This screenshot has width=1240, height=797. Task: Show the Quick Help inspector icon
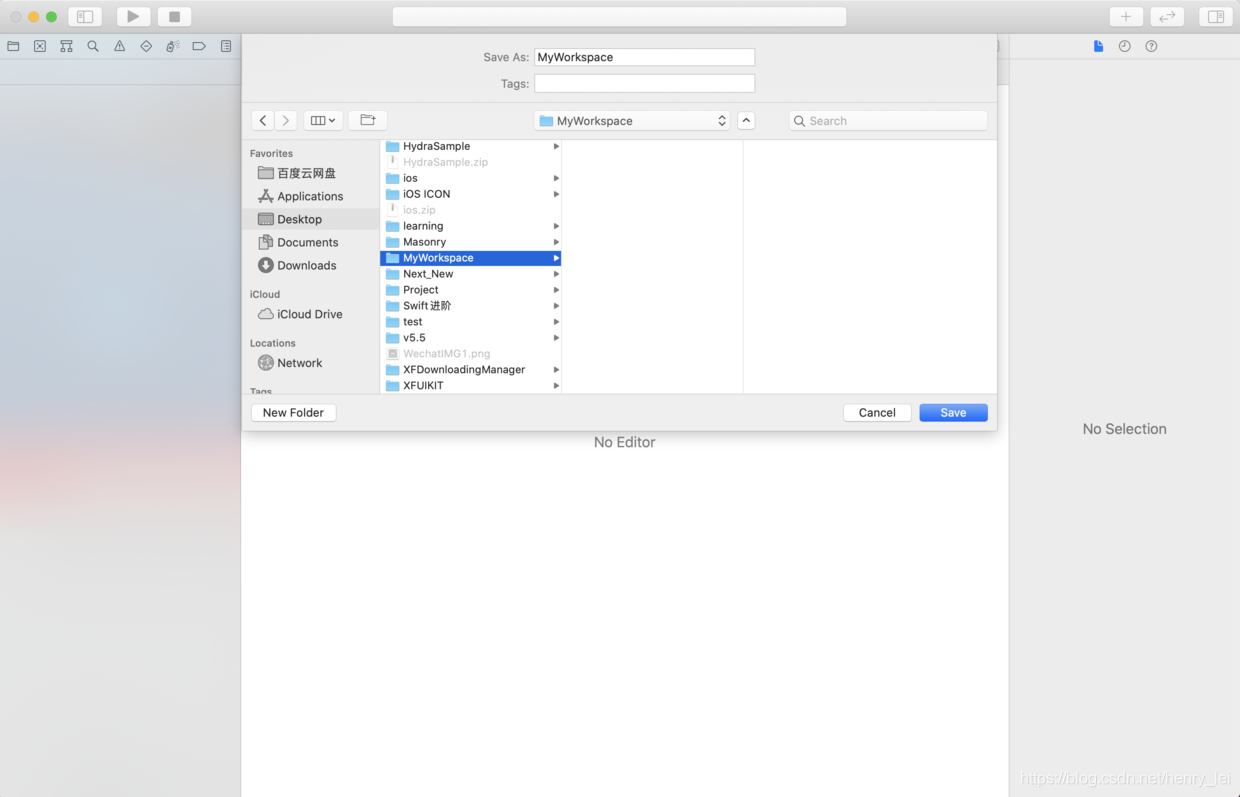(1151, 46)
